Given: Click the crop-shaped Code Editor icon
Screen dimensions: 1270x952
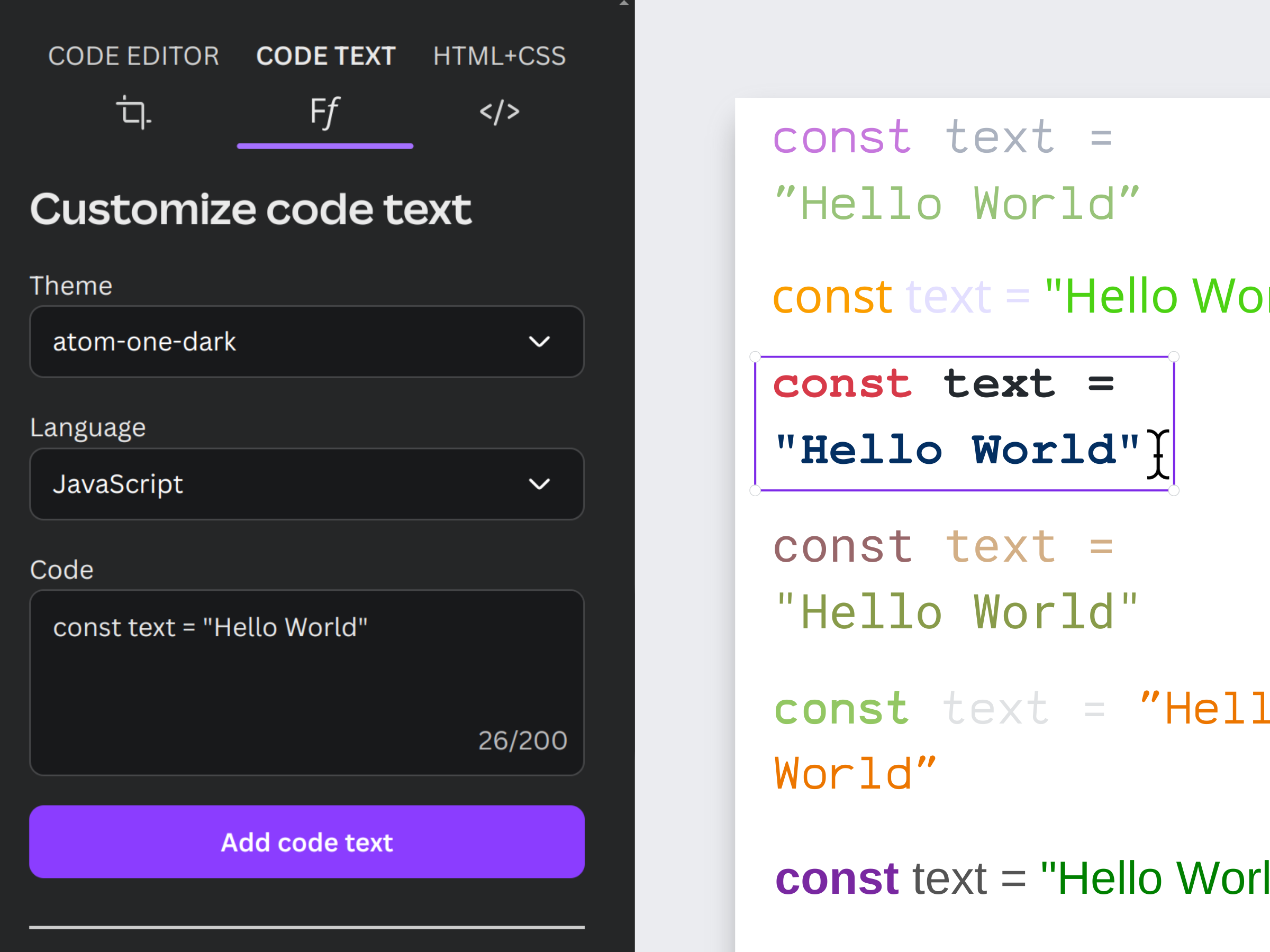Looking at the screenshot, I should click(133, 113).
